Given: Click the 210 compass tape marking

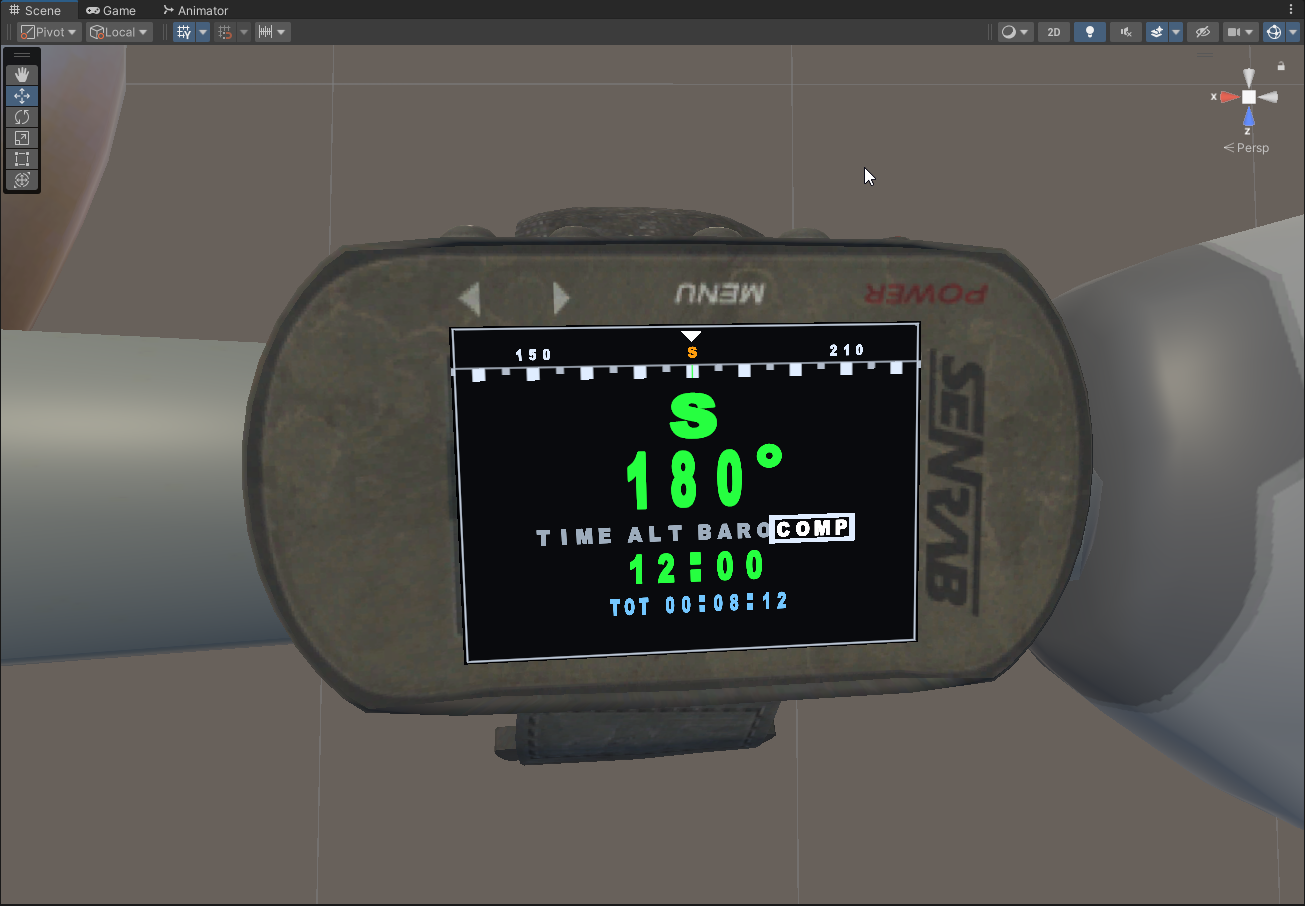Looking at the screenshot, I should click(x=847, y=350).
